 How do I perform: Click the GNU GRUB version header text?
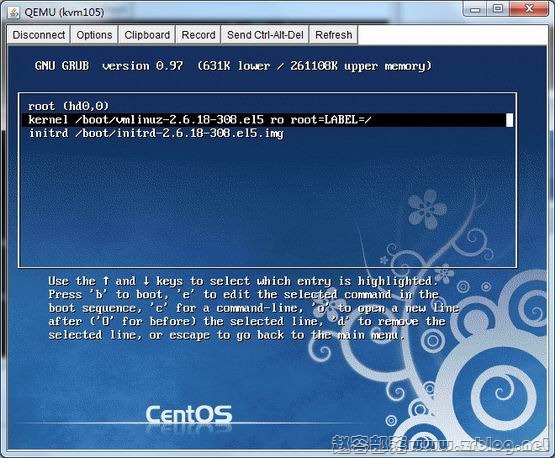[x=233, y=66]
